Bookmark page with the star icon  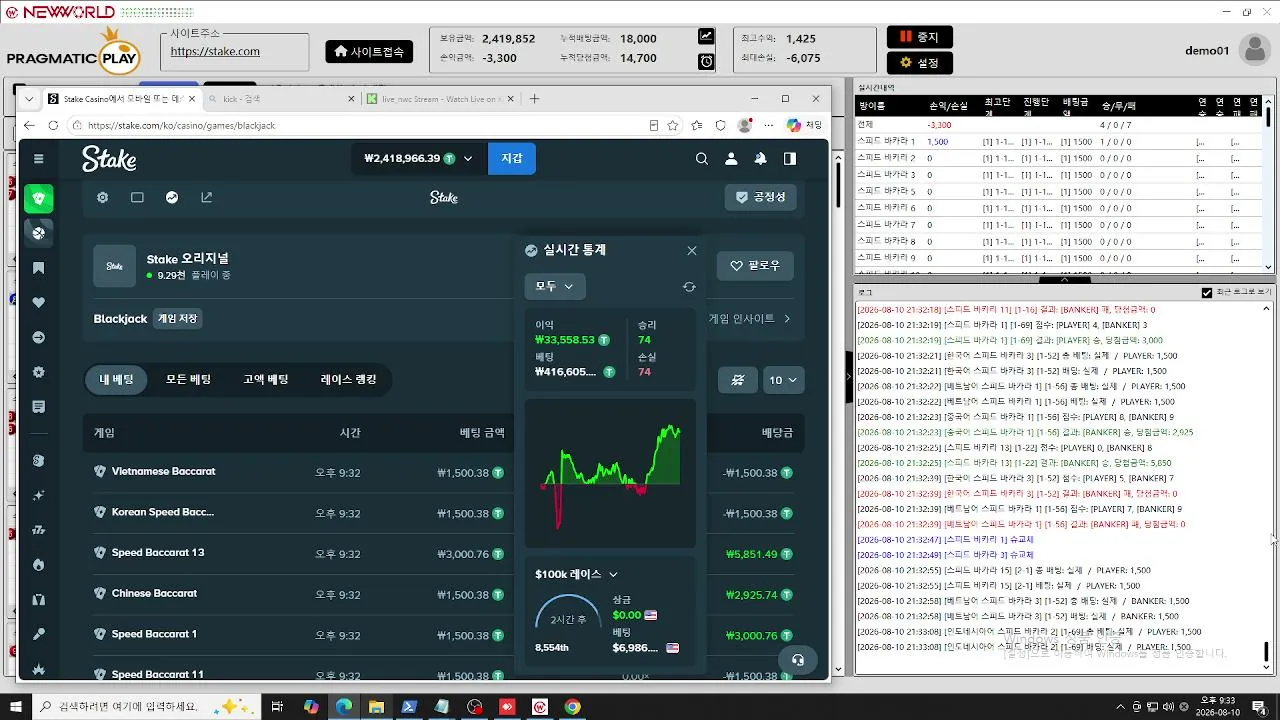tap(673, 125)
